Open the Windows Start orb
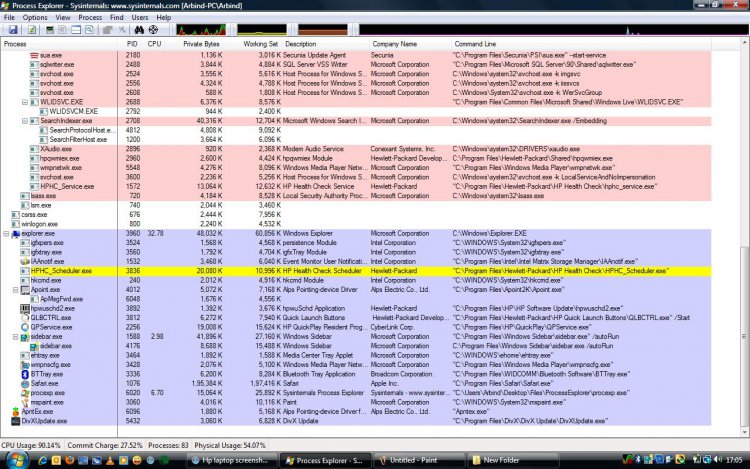 [x=16, y=460]
